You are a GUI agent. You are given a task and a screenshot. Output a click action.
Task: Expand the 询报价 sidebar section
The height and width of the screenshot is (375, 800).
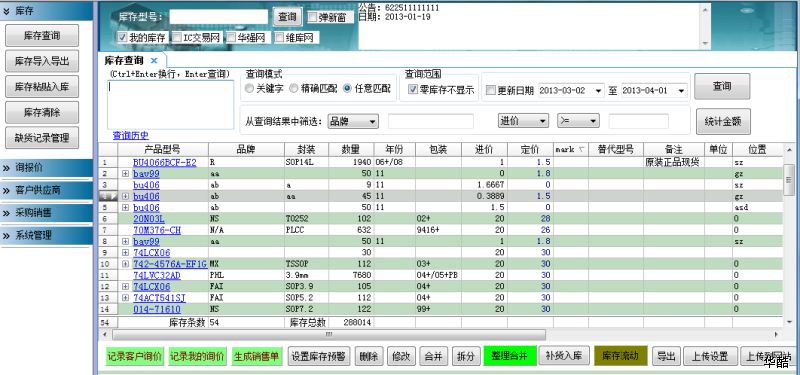46,168
